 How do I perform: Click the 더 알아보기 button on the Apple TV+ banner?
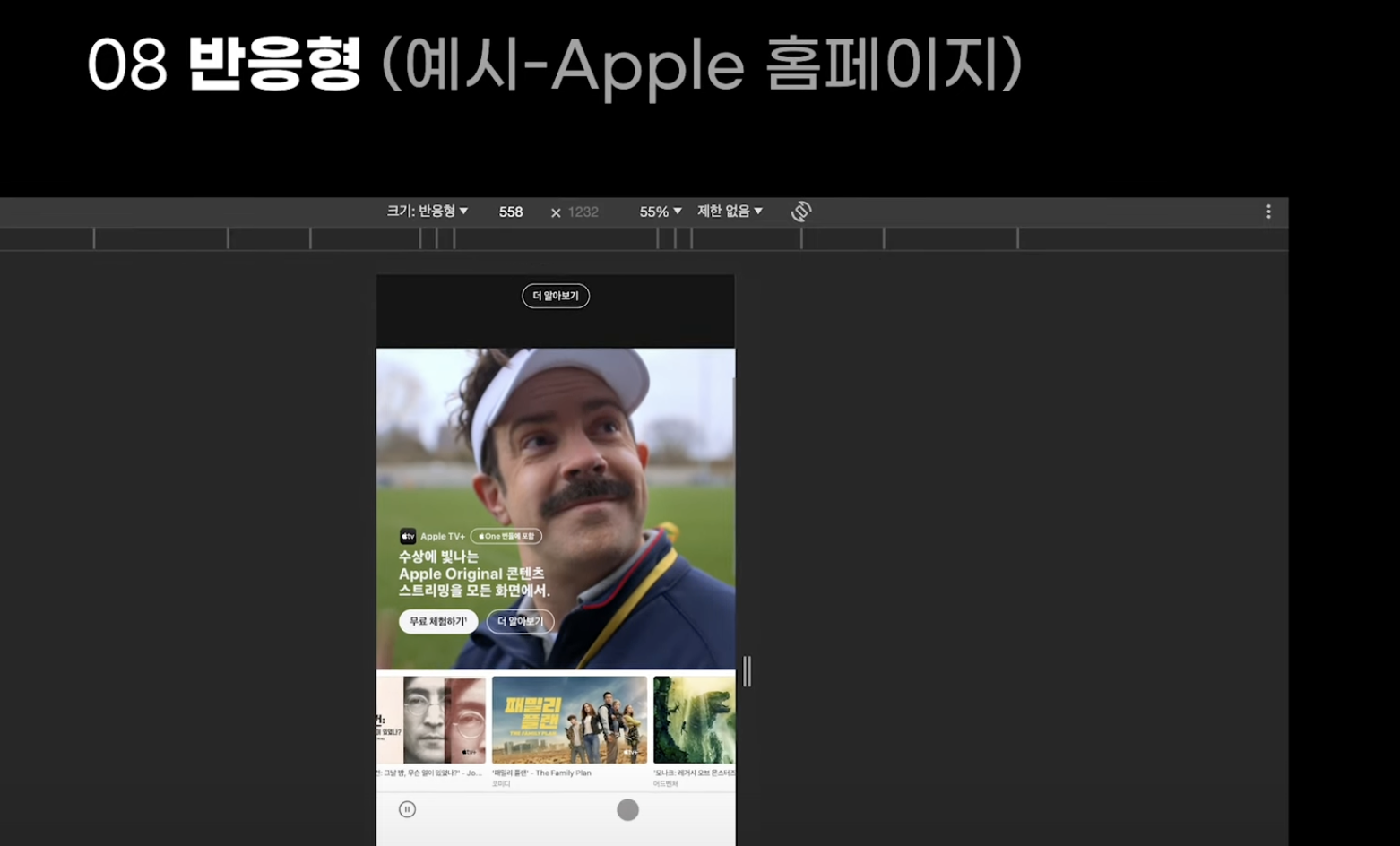point(521,621)
